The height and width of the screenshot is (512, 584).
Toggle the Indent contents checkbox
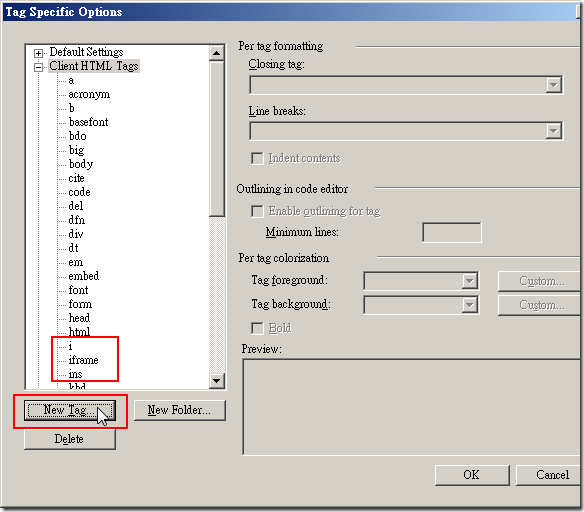[257, 158]
